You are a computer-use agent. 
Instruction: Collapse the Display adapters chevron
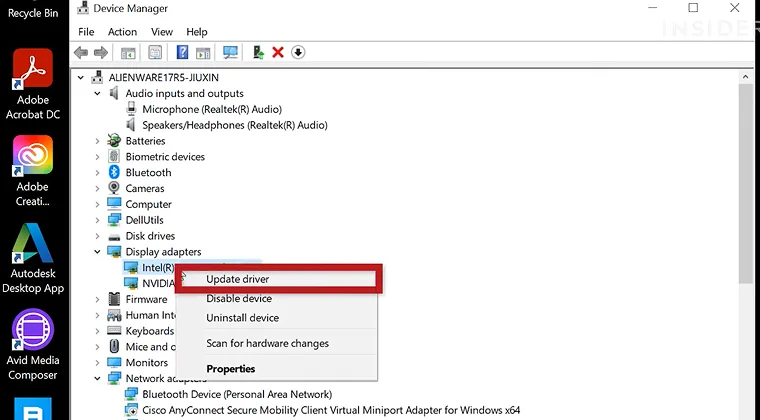[x=97, y=252]
